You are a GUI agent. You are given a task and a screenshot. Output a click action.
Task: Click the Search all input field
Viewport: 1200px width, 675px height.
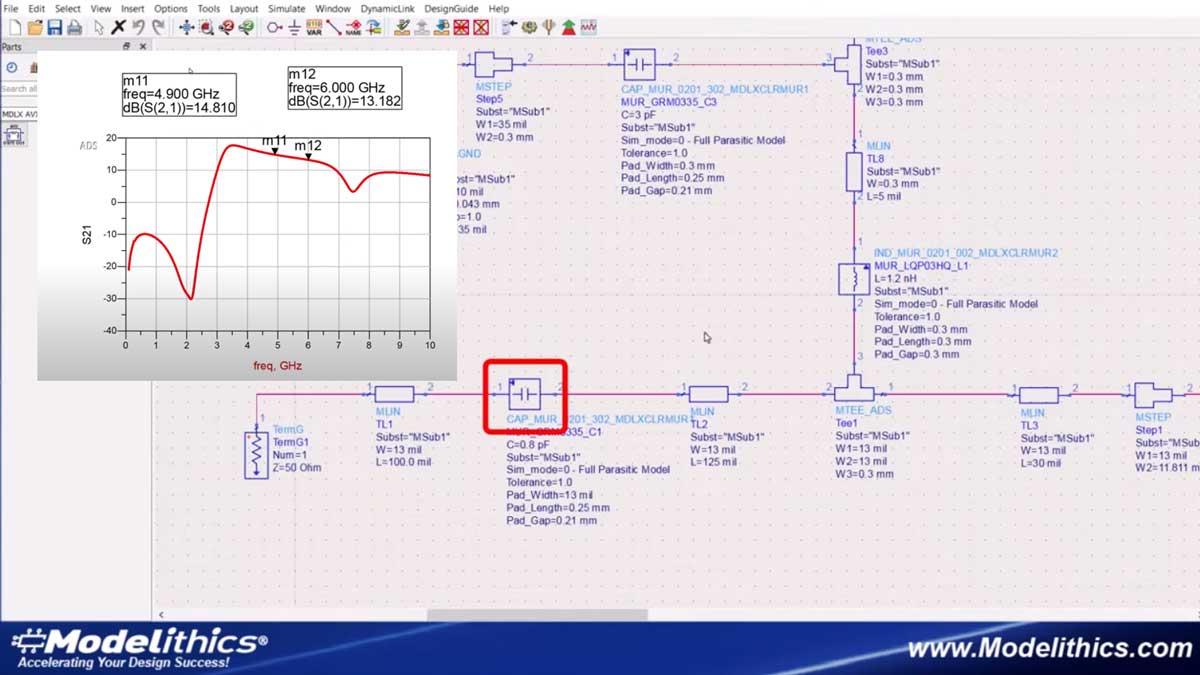coord(18,88)
